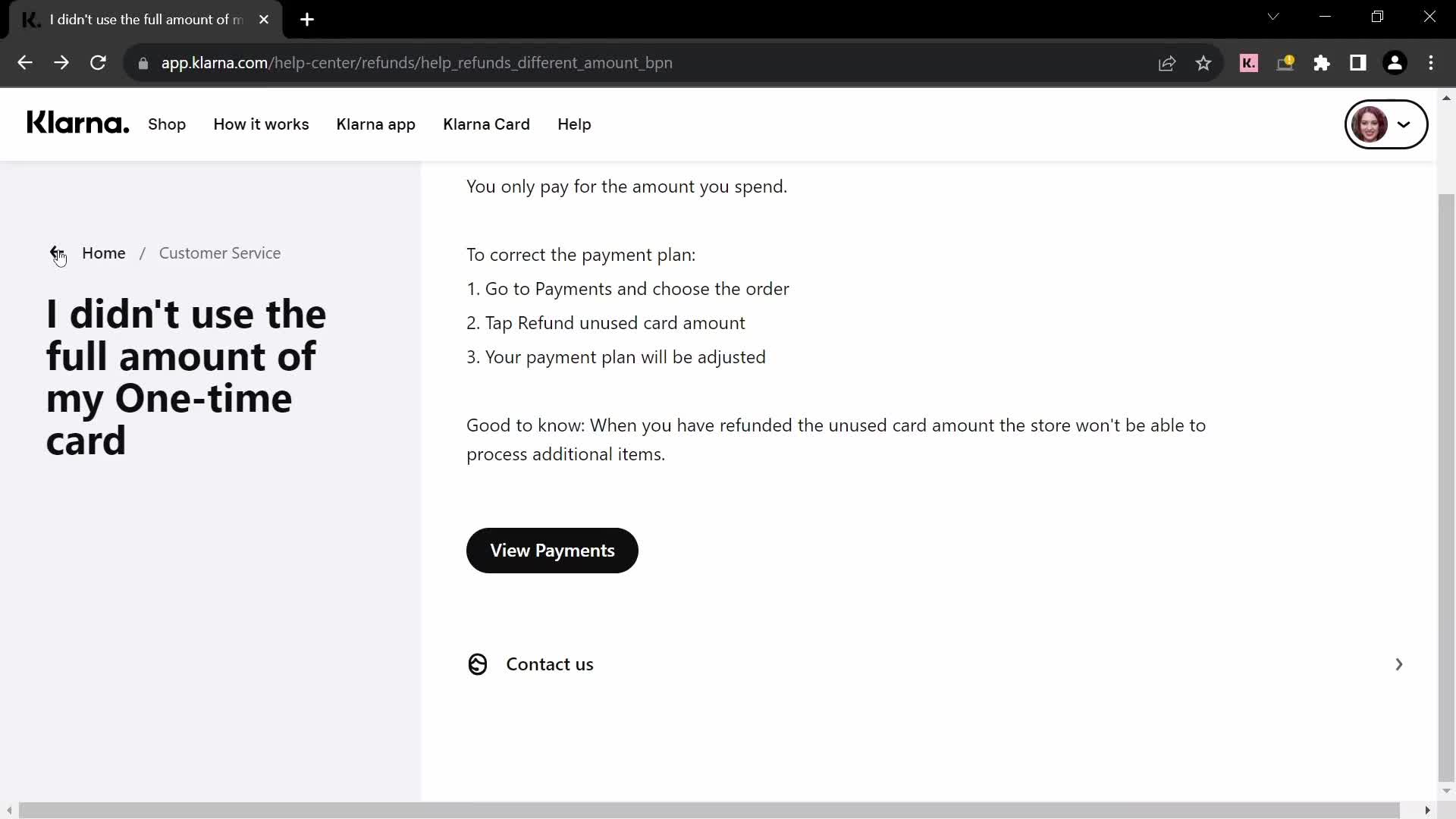Viewport: 1456px width, 819px height.
Task: Close the current Klarna tab
Action: (x=264, y=20)
